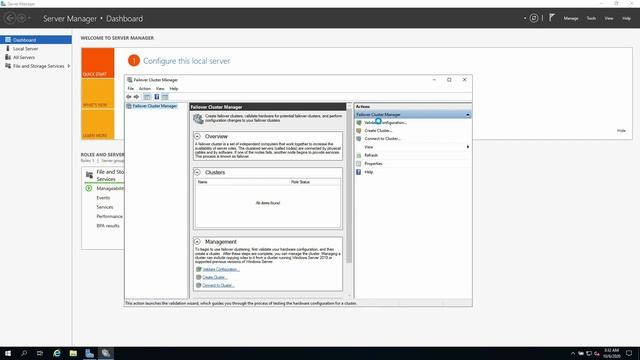
Task: Collapse the Failover Cluster Manager actions header
Action: point(468,115)
